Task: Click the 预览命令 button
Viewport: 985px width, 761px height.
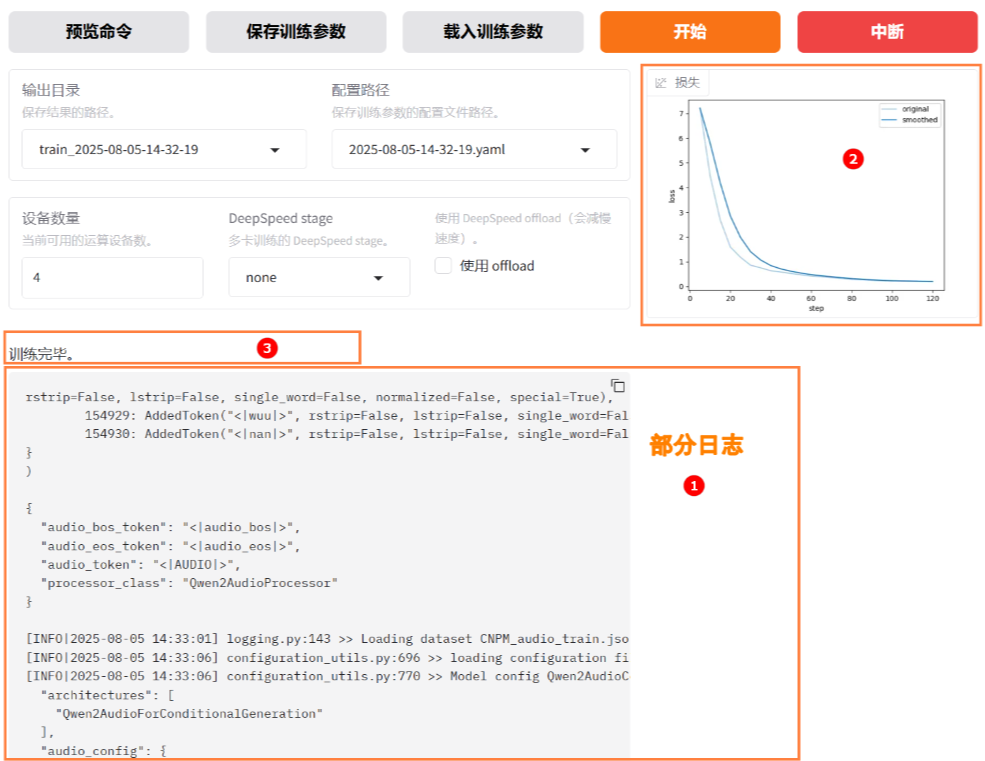Action: coord(99,31)
